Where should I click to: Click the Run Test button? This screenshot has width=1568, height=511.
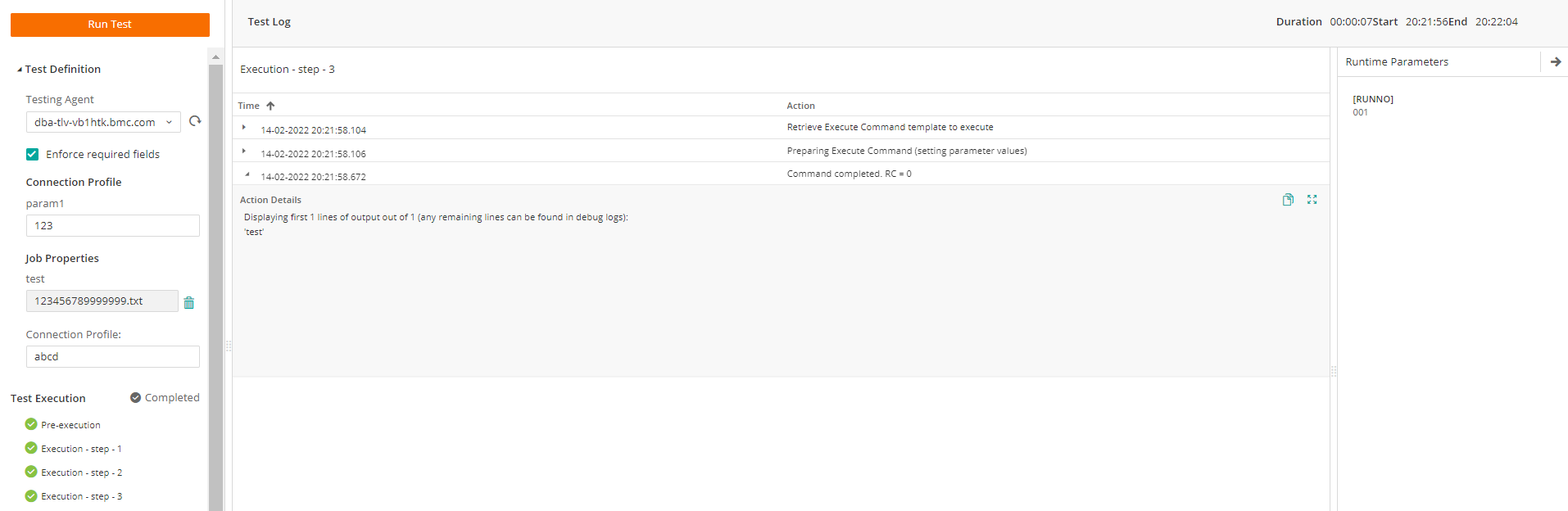click(110, 25)
